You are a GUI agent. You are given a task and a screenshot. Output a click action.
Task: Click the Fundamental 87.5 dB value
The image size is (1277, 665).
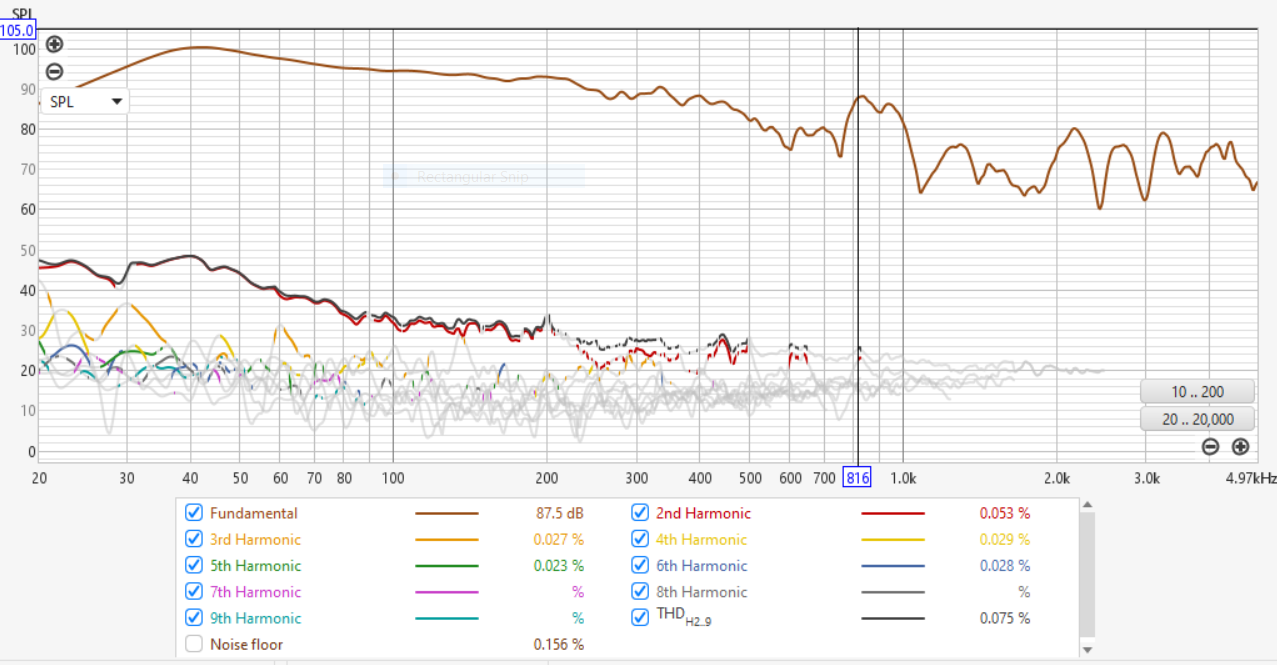coord(560,513)
